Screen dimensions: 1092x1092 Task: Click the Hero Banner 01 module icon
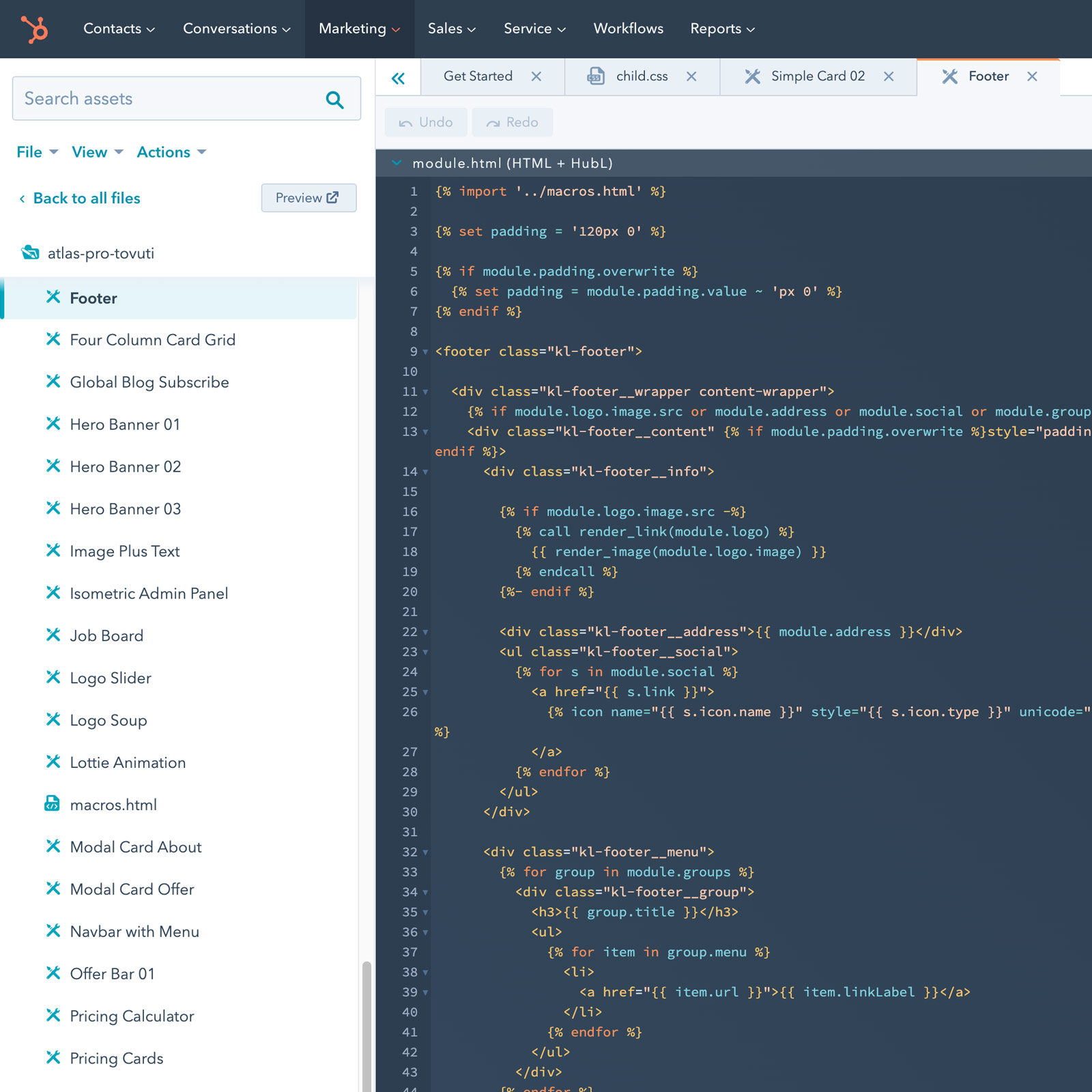coord(53,423)
